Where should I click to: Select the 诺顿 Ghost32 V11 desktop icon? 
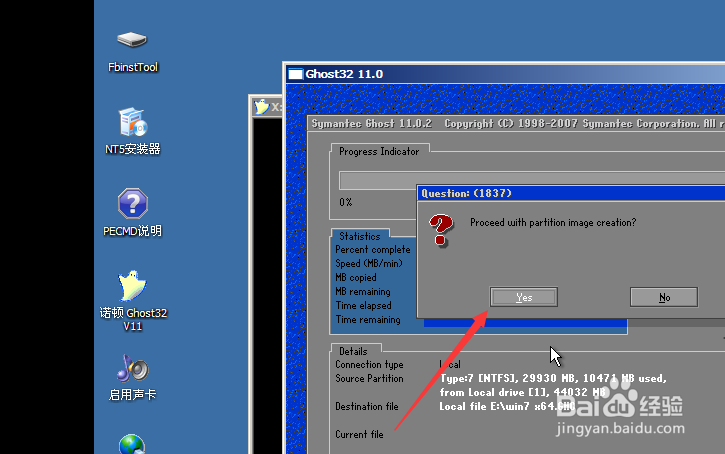point(133,301)
